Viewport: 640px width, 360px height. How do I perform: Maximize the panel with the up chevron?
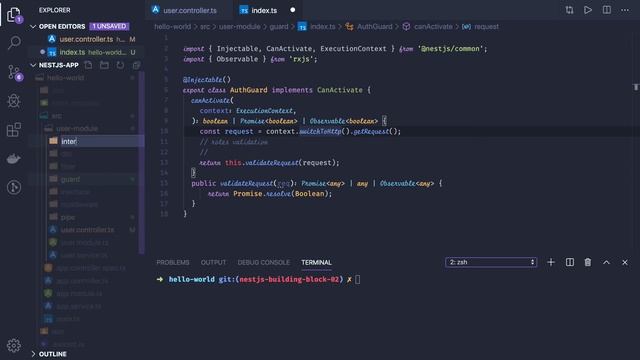[606, 262]
